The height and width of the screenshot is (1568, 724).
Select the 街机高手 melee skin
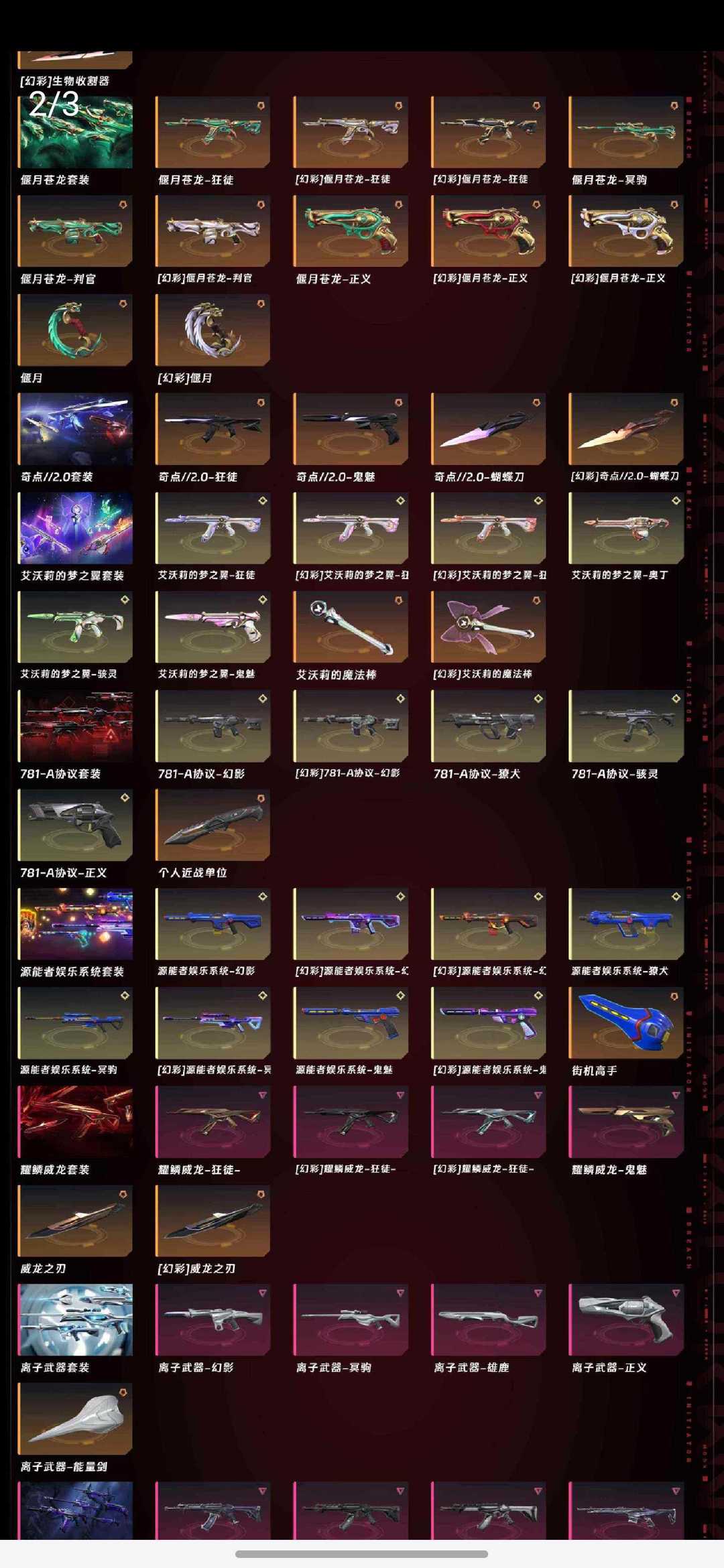coord(626,1023)
